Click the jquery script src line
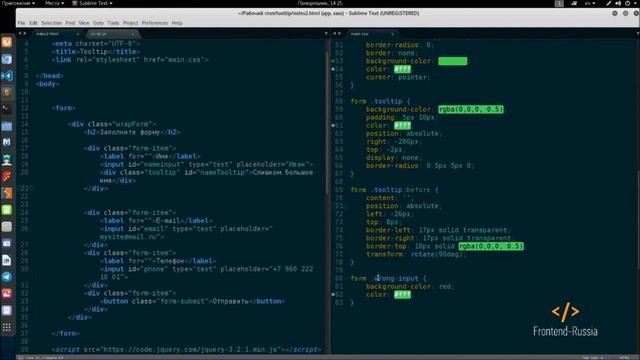Image resolution: width=640 pixels, height=360 pixels. 187,349
